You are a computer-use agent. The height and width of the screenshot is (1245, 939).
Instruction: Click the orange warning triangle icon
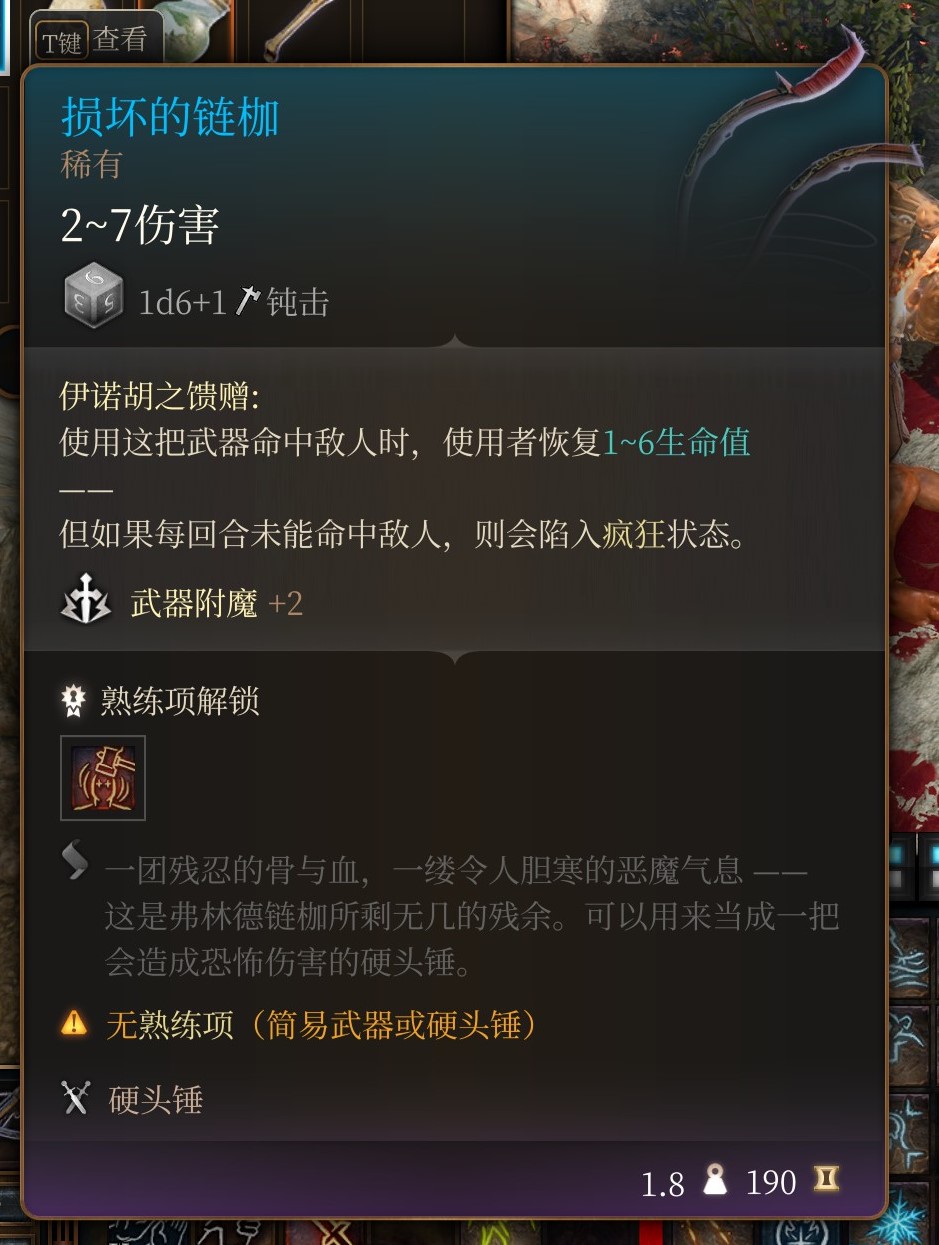pos(74,1022)
